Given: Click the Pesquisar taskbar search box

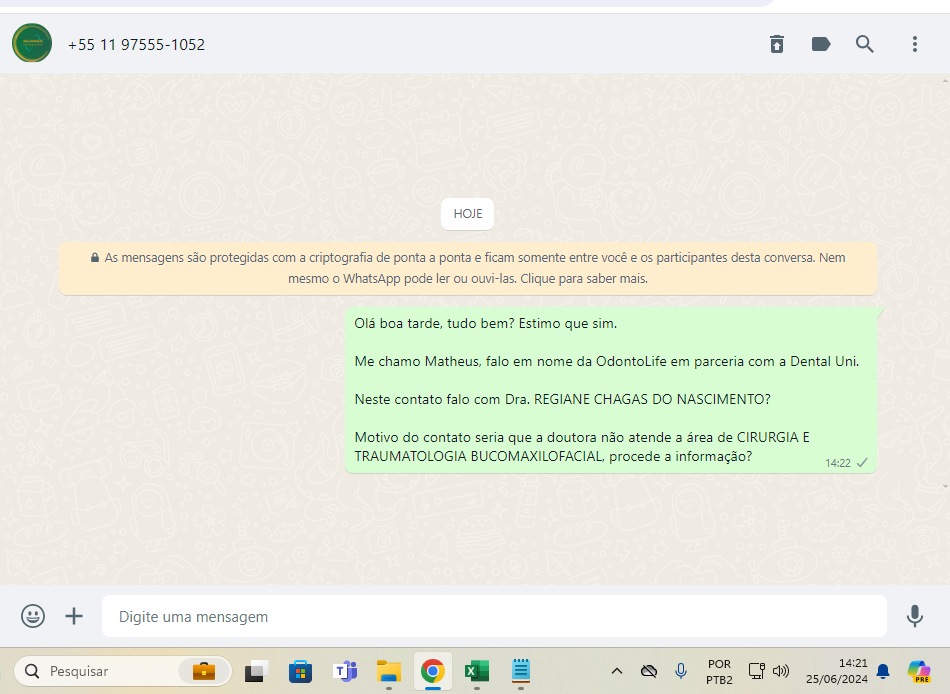Looking at the screenshot, I should [x=123, y=671].
